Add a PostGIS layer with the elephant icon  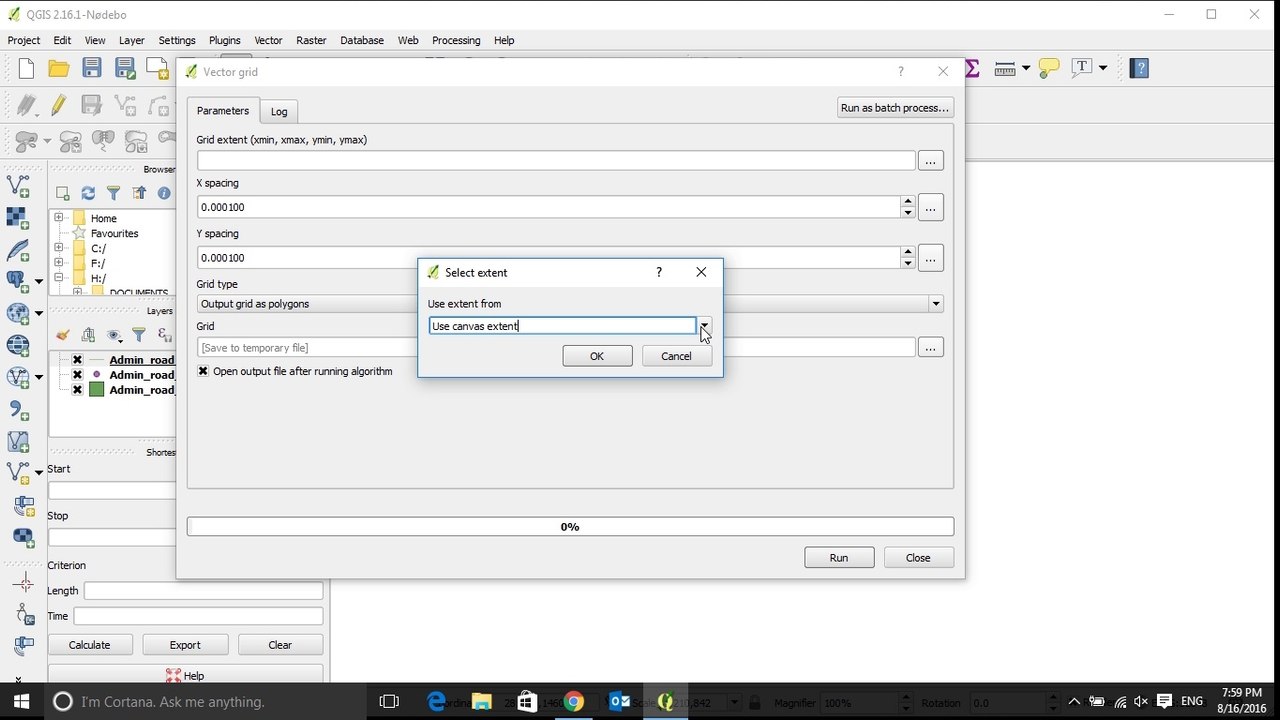pyautogui.click(x=16, y=281)
